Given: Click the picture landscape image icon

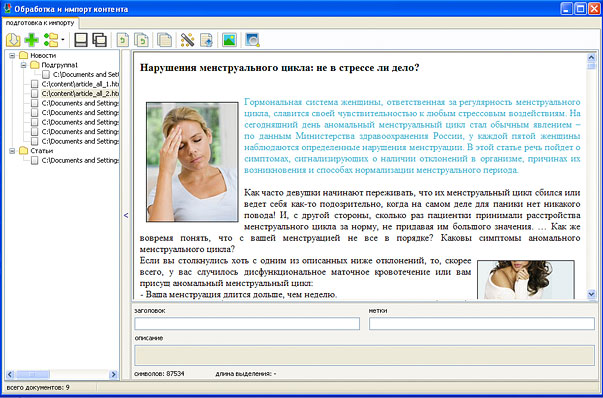Looking at the screenshot, I should coord(230,40).
